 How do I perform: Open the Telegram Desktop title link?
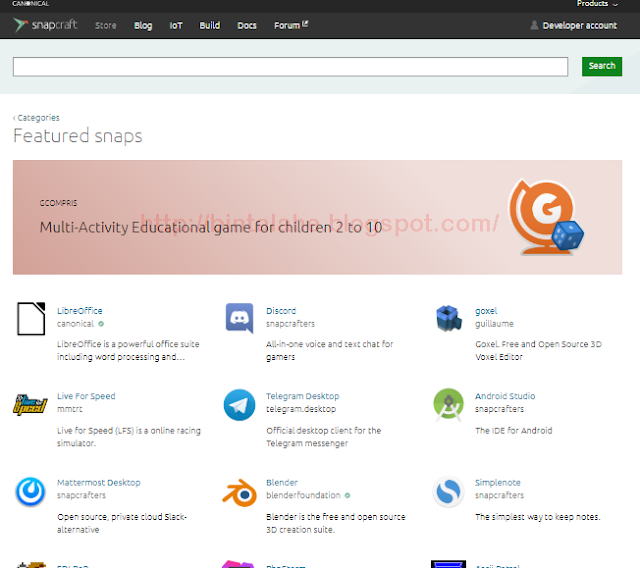point(302,396)
